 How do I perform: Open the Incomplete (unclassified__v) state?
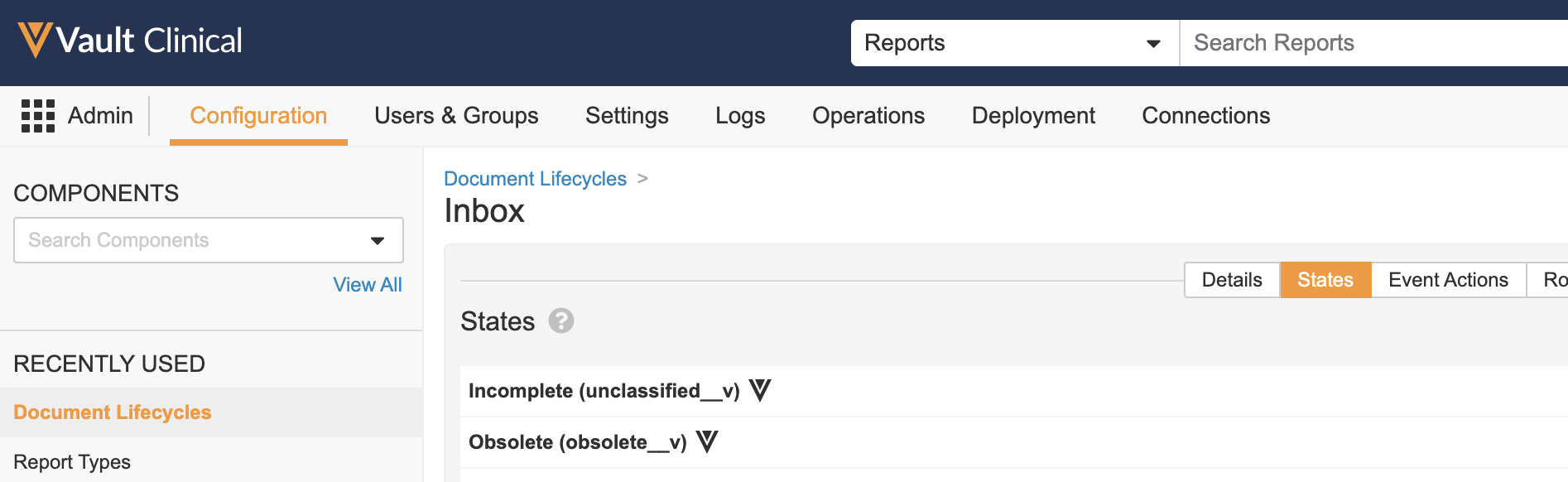click(604, 391)
